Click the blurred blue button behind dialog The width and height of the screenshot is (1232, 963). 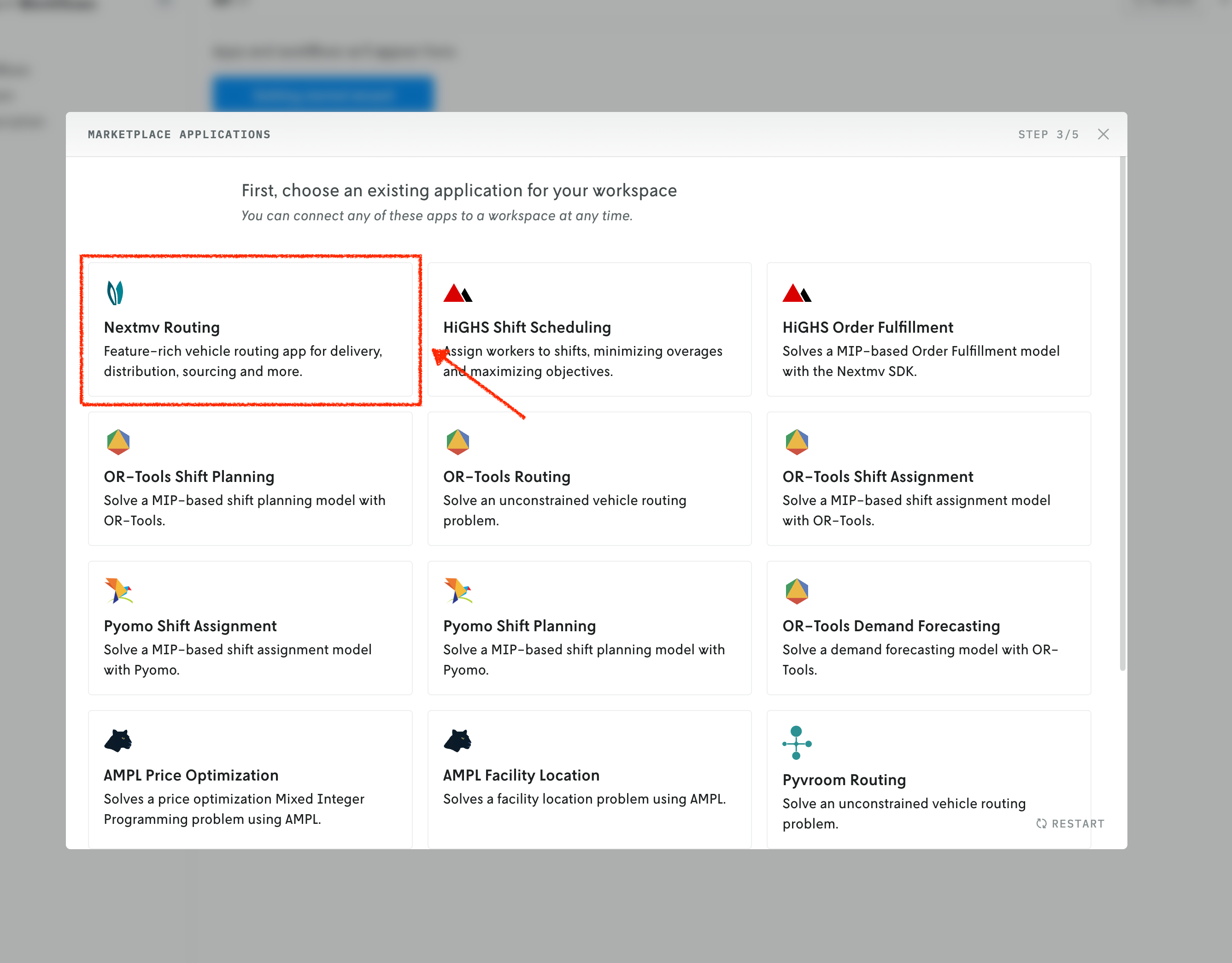pyautogui.click(x=323, y=94)
